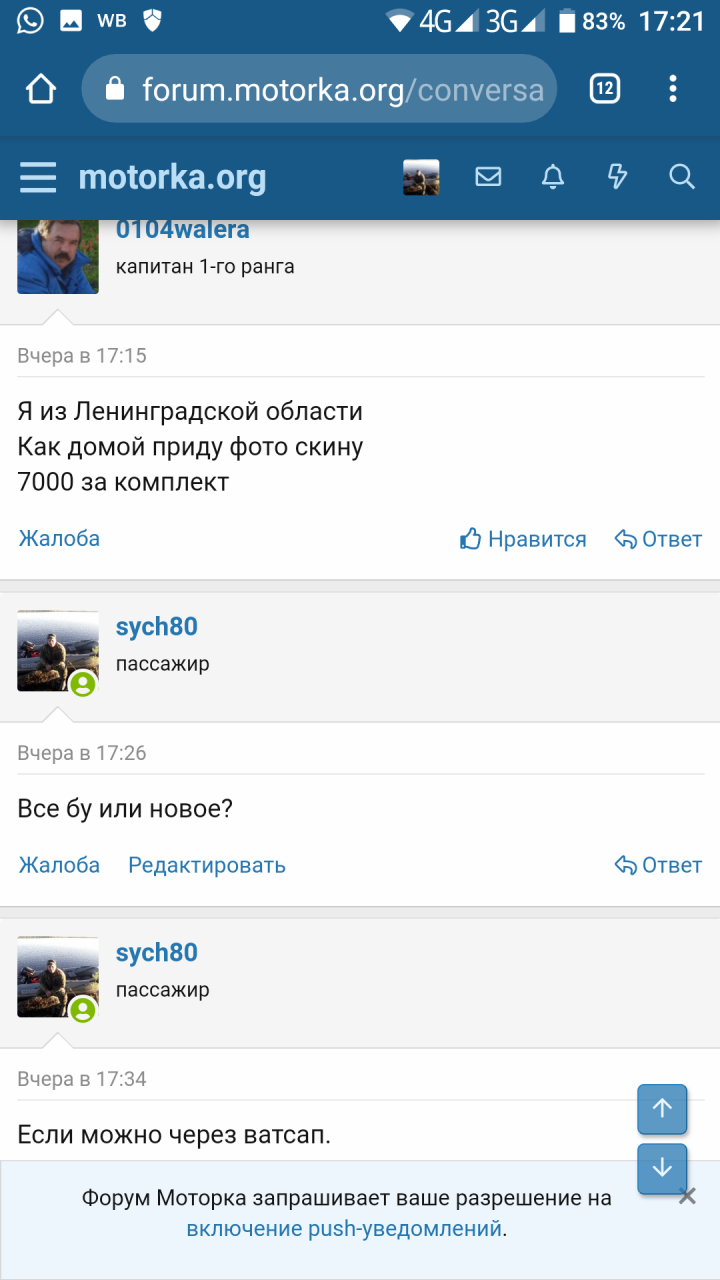Screen dimensions: 720x1280
Task: Edit the "Все бу или новое?" message
Action: coord(207,865)
